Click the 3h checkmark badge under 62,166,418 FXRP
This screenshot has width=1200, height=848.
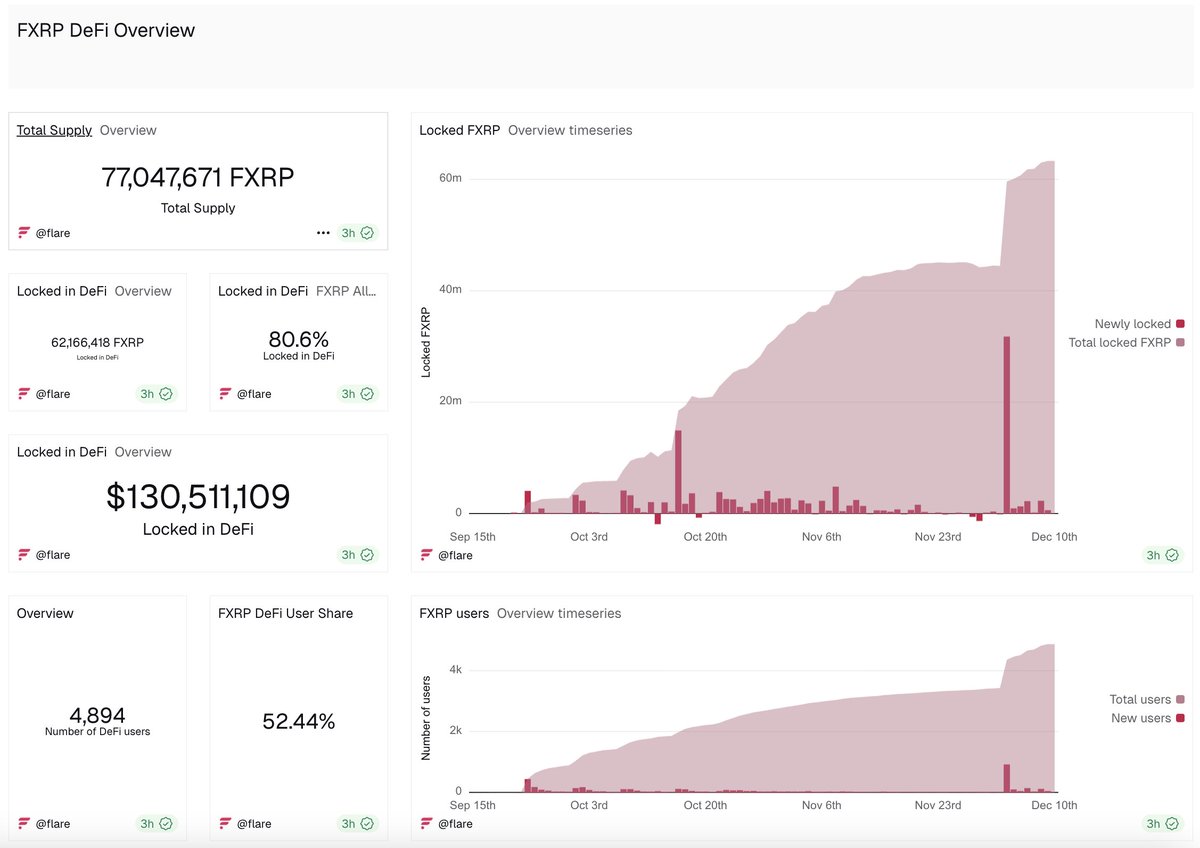(156, 394)
